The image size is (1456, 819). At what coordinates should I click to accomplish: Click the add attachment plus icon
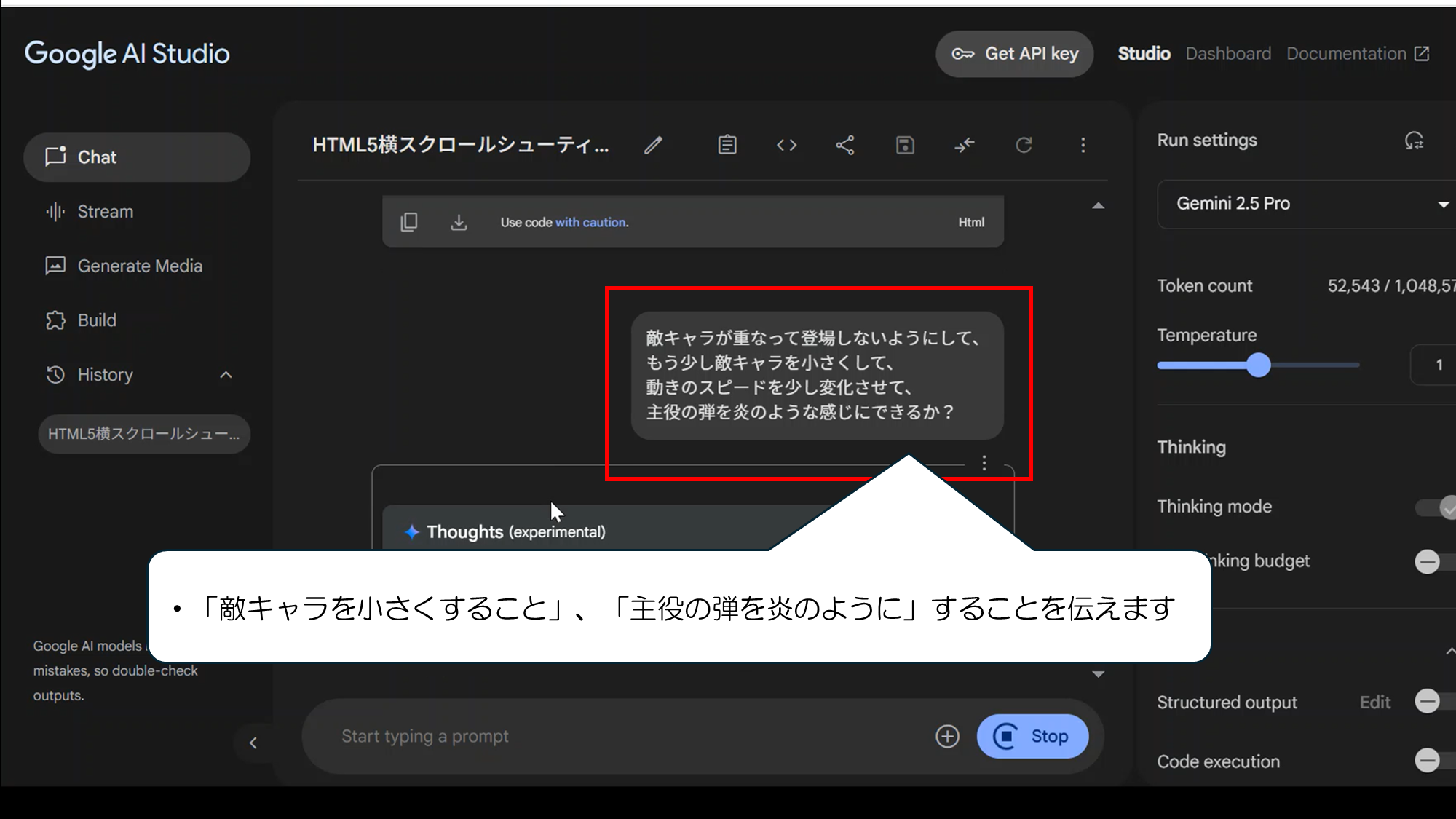tap(947, 736)
